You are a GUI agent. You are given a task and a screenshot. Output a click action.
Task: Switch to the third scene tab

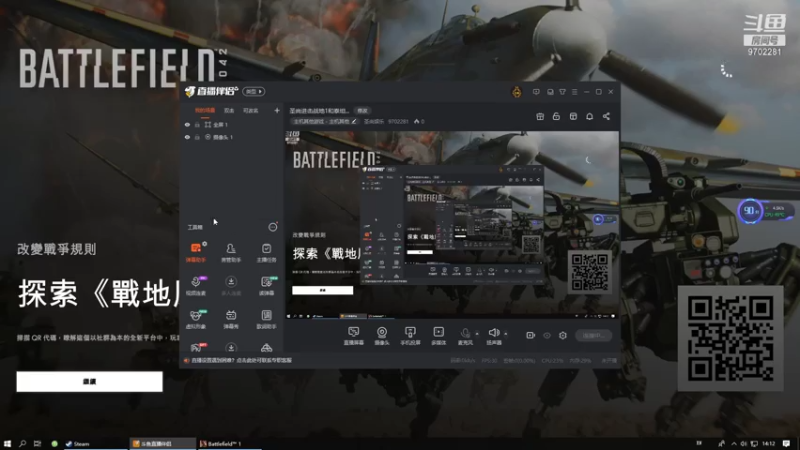[x=250, y=110]
